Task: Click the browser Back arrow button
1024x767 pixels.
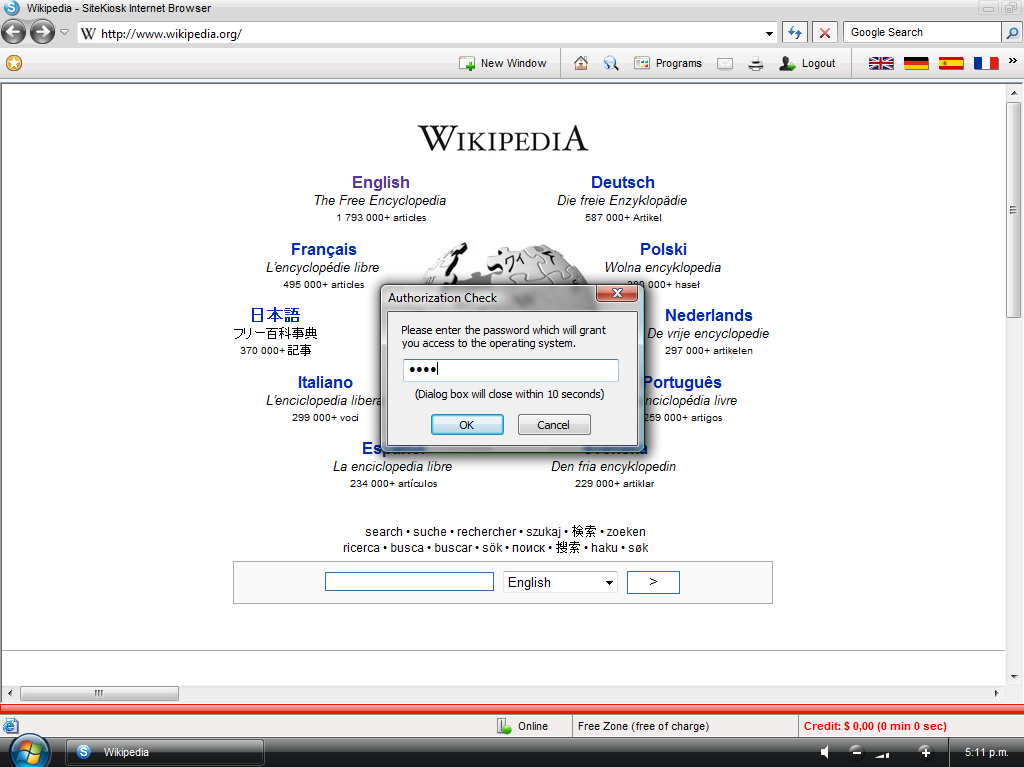Action: 15,32
